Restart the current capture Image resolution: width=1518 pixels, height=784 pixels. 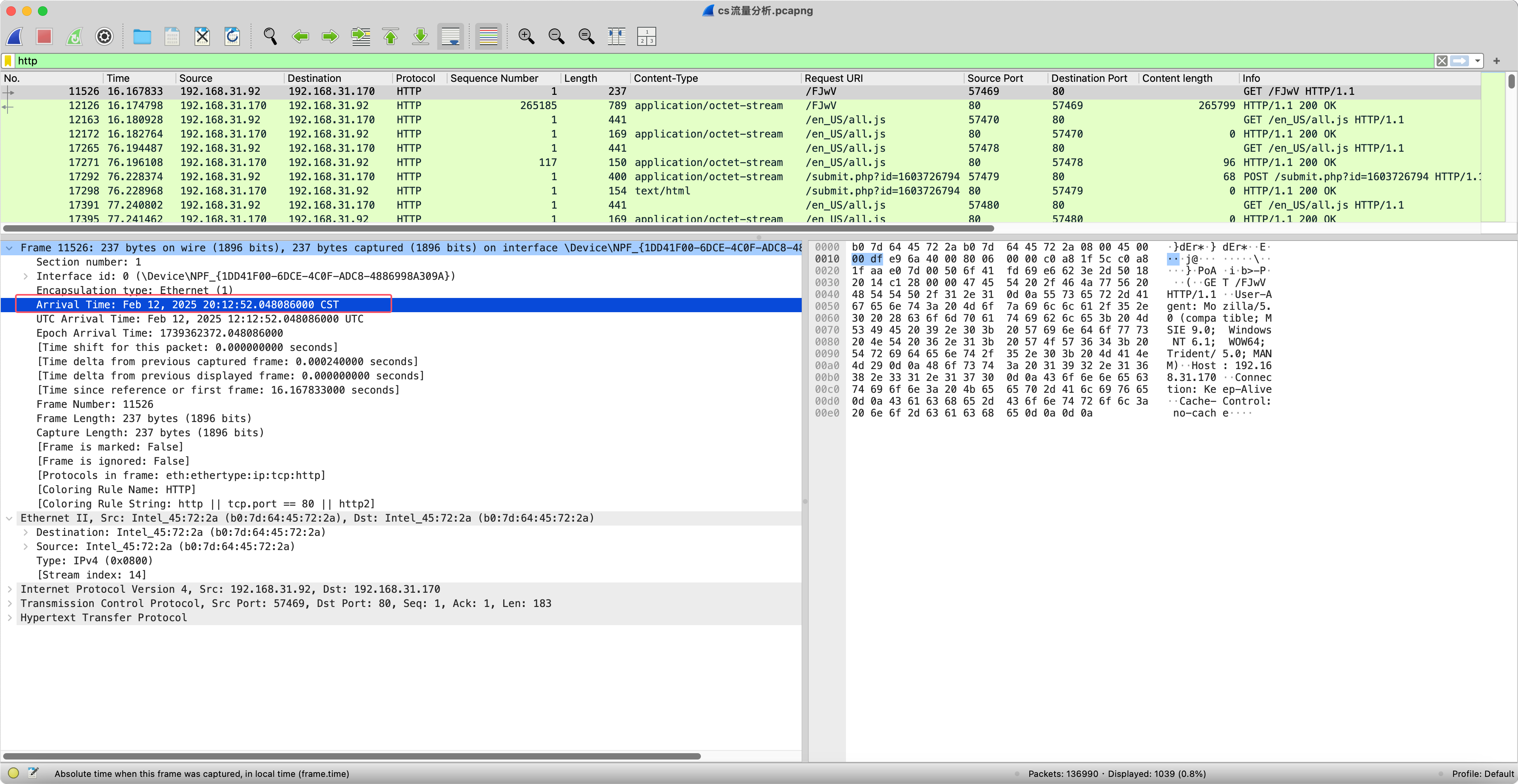(74, 36)
